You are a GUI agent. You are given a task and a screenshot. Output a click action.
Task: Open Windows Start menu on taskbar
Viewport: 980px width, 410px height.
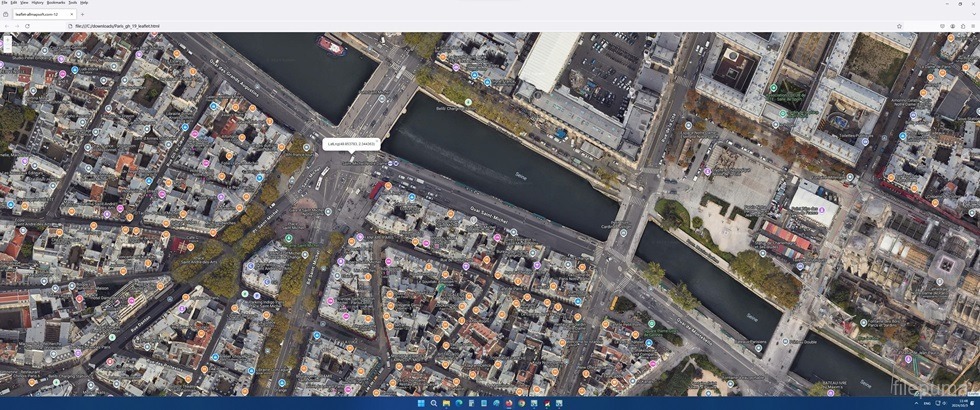point(420,404)
